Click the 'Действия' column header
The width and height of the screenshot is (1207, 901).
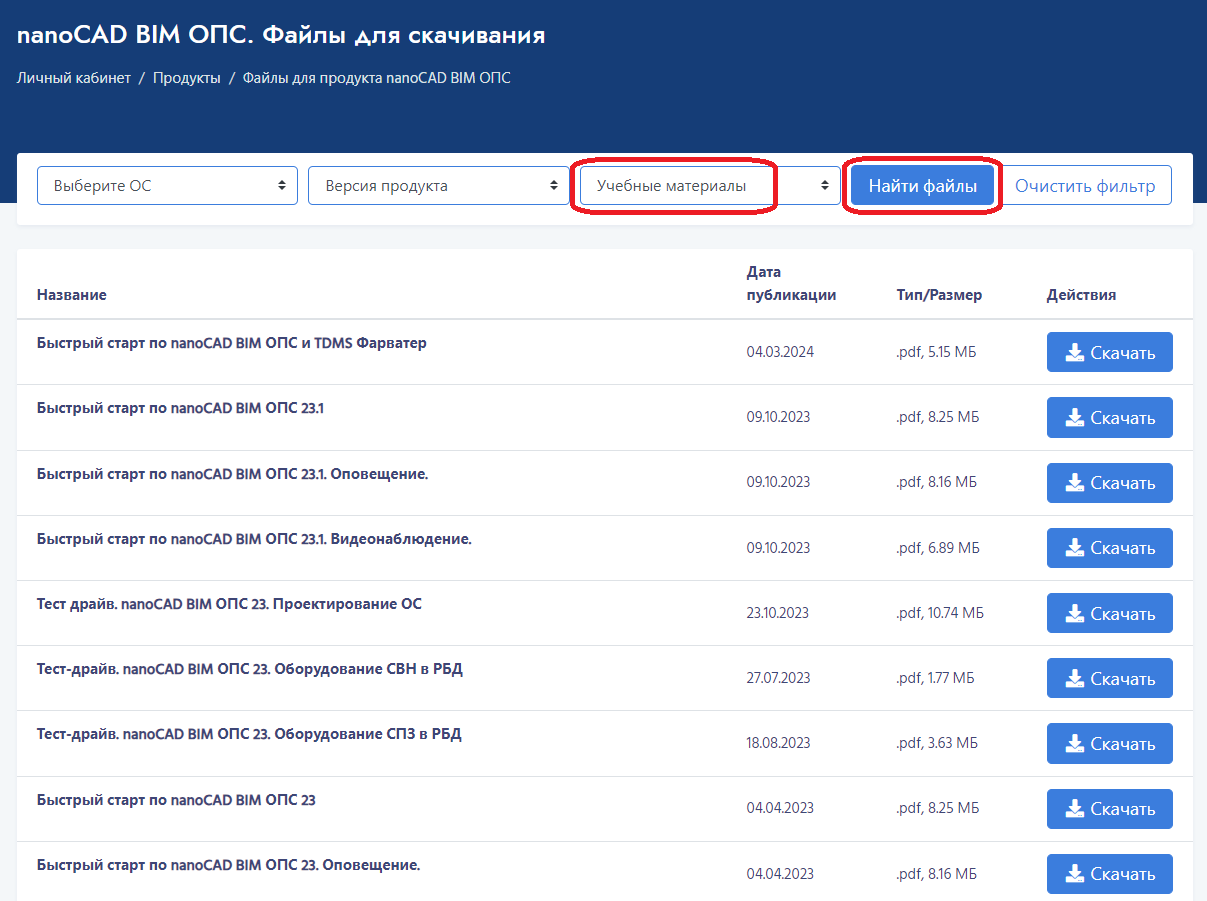[1081, 295]
